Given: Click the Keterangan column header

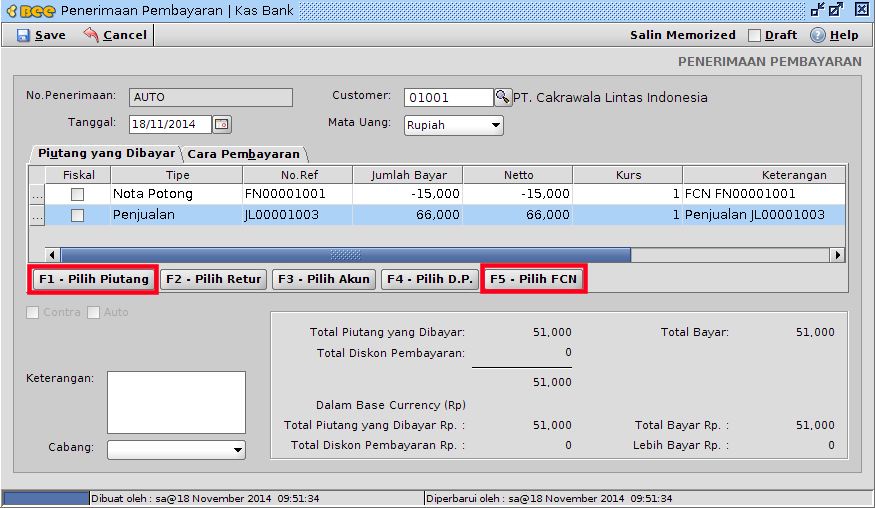Looking at the screenshot, I should tap(765, 175).
